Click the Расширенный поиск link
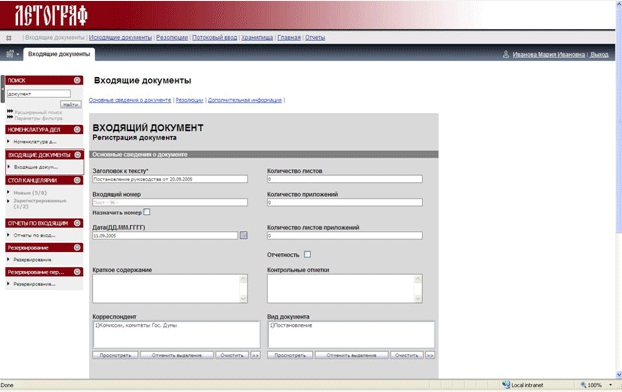Viewport: 622px width, 392px height. [38, 112]
